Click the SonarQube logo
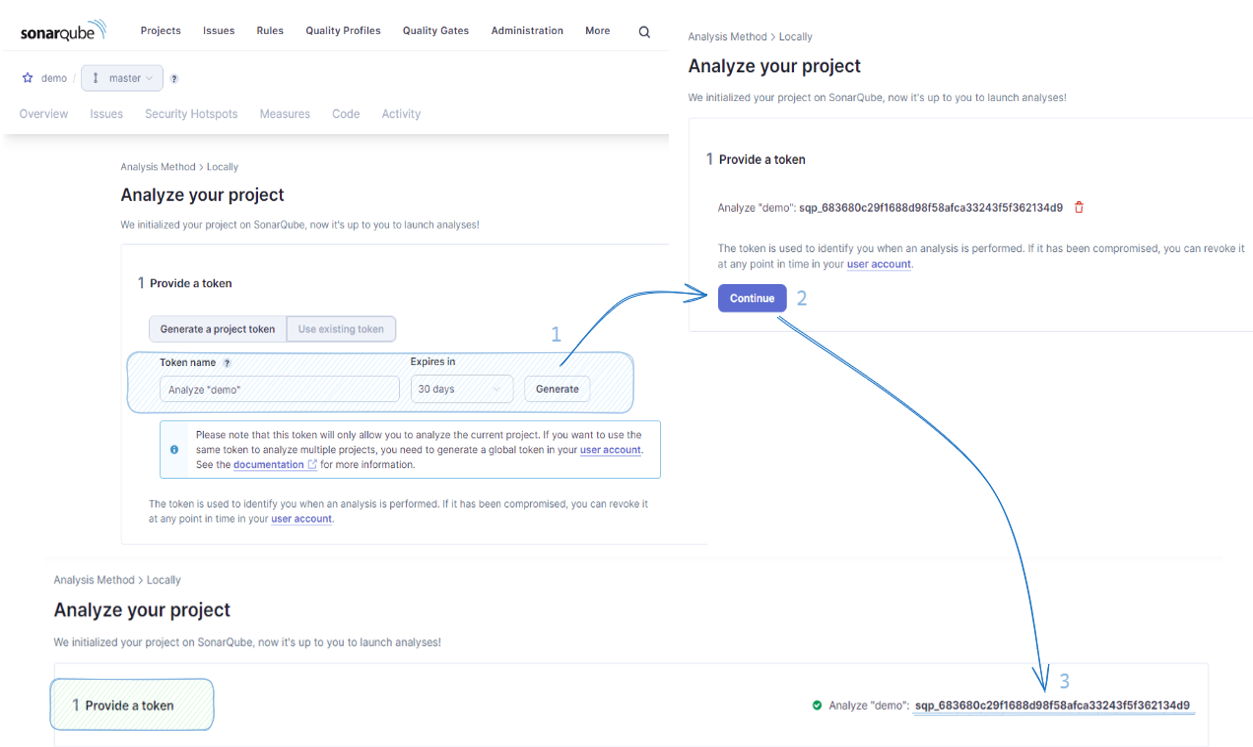1253x747 pixels. coord(62,31)
